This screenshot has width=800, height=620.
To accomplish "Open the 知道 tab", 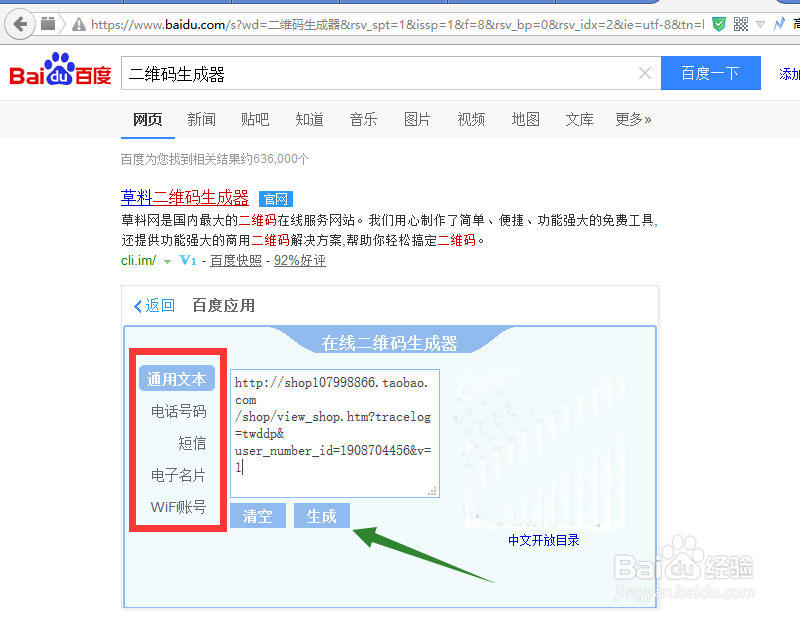I will click(x=309, y=119).
